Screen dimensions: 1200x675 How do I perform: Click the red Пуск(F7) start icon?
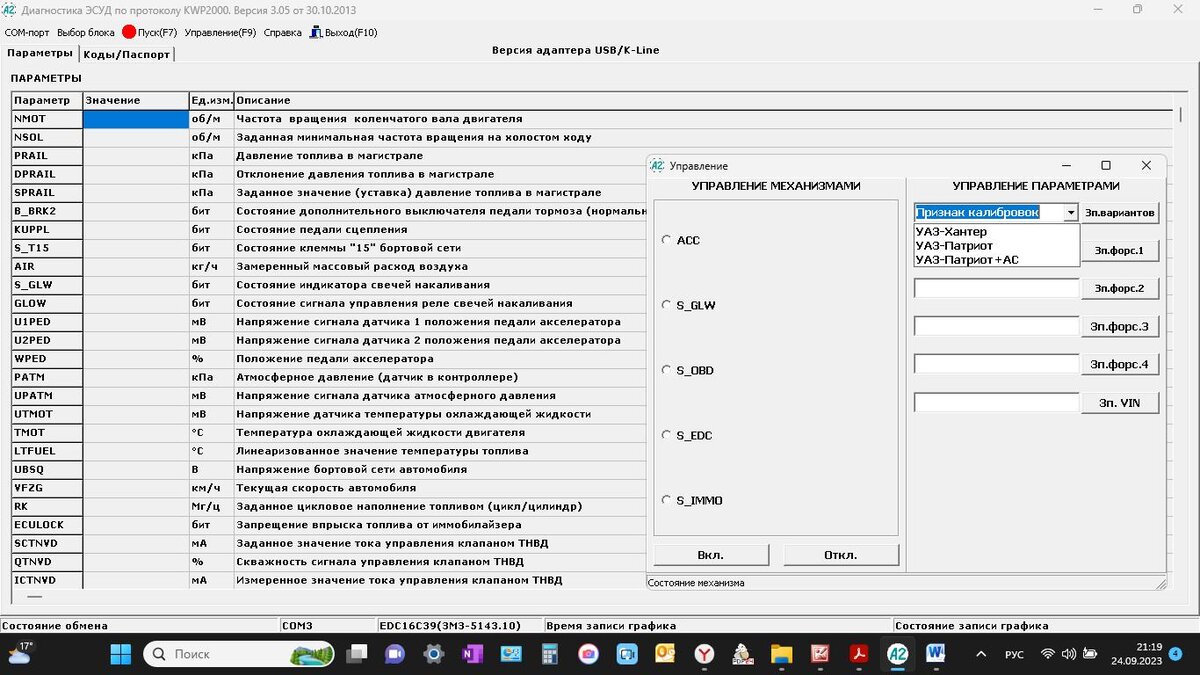click(129, 32)
